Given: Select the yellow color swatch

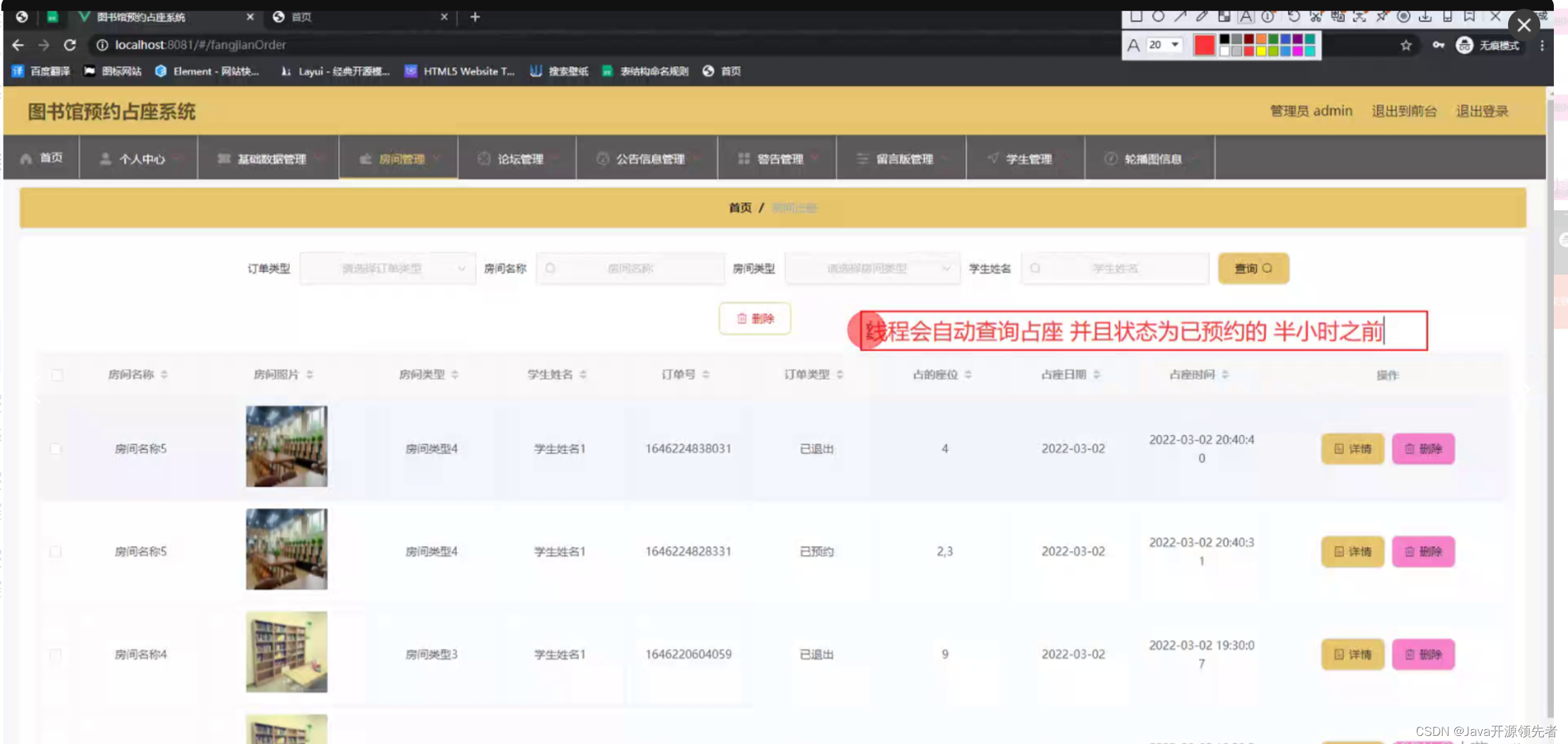Looking at the screenshot, I should click(x=1261, y=51).
